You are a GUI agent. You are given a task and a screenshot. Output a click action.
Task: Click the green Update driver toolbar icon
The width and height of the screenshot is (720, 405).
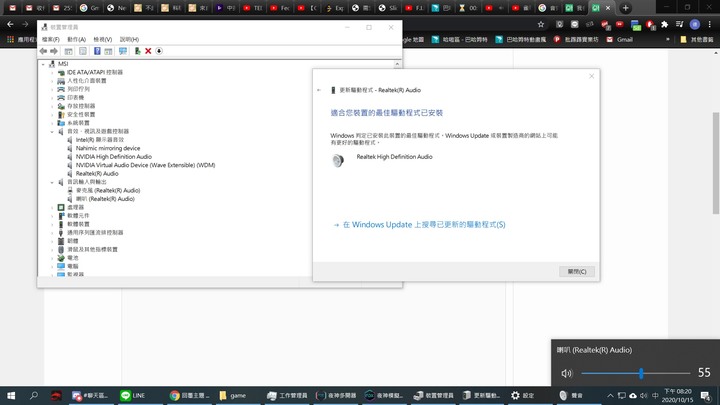point(137,51)
